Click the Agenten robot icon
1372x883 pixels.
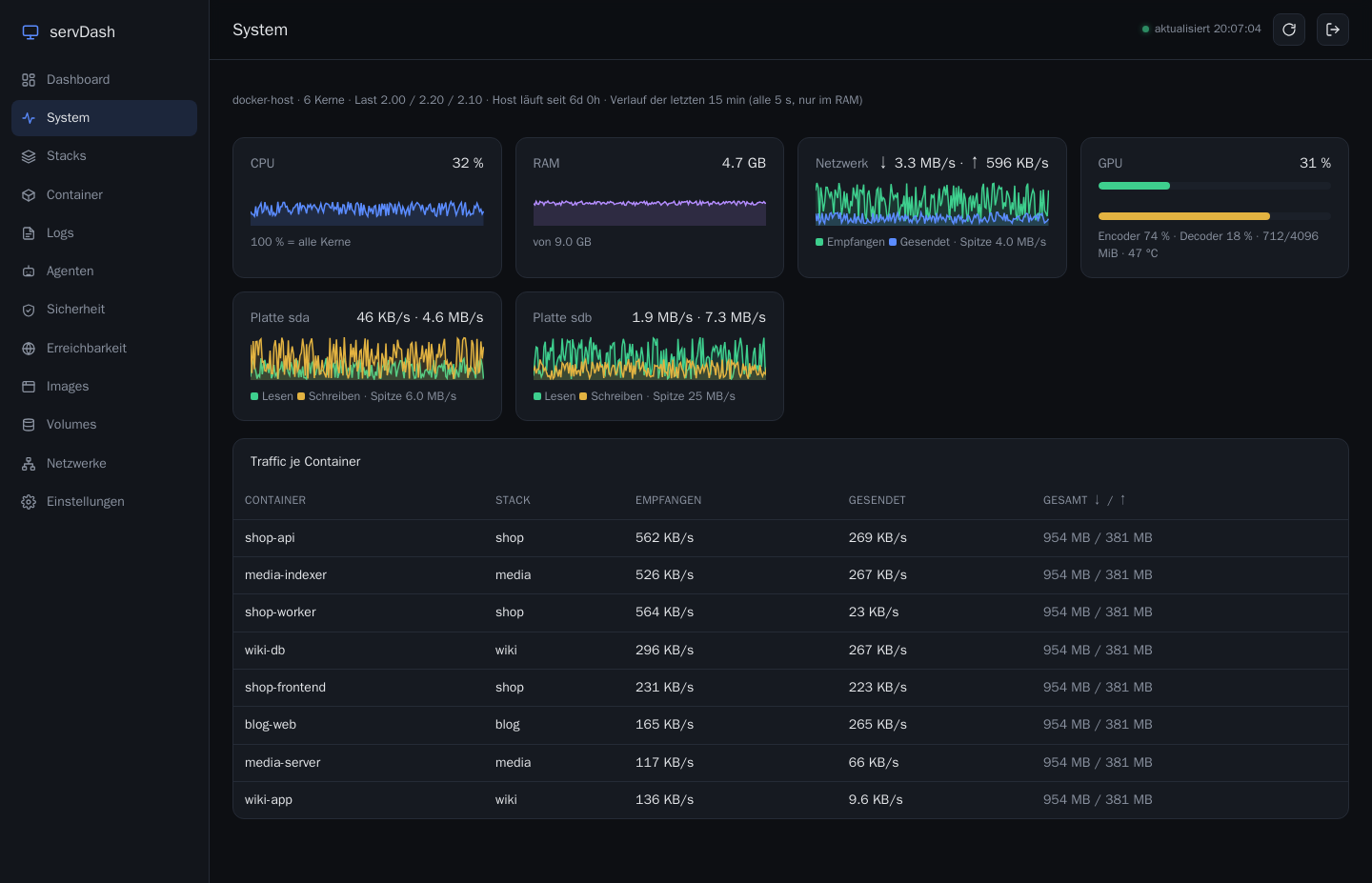(x=29, y=271)
